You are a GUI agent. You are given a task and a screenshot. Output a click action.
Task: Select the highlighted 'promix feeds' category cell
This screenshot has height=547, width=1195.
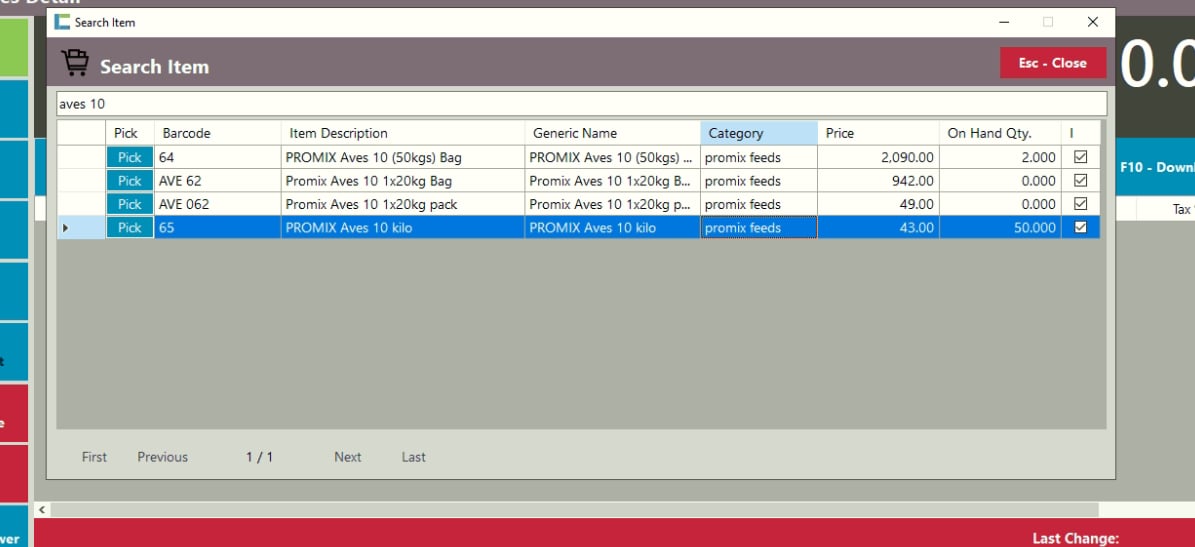[x=758, y=227]
